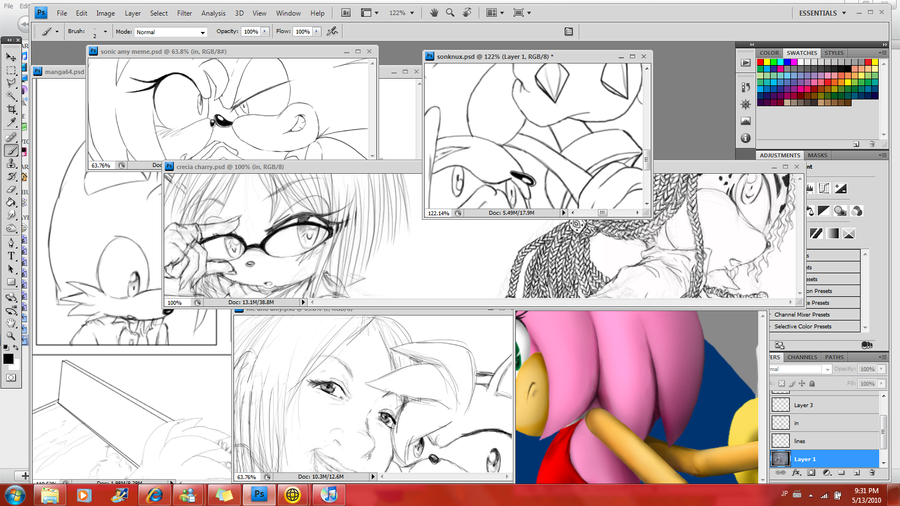Expand Selective Color Presets
This screenshot has height=506, width=900.
tap(814, 326)
